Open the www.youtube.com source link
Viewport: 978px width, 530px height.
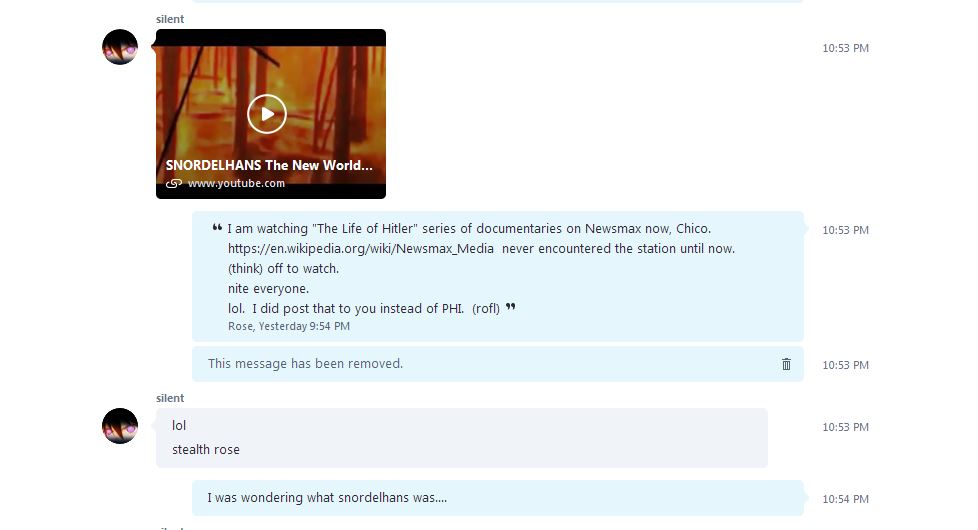pos(236,184)
